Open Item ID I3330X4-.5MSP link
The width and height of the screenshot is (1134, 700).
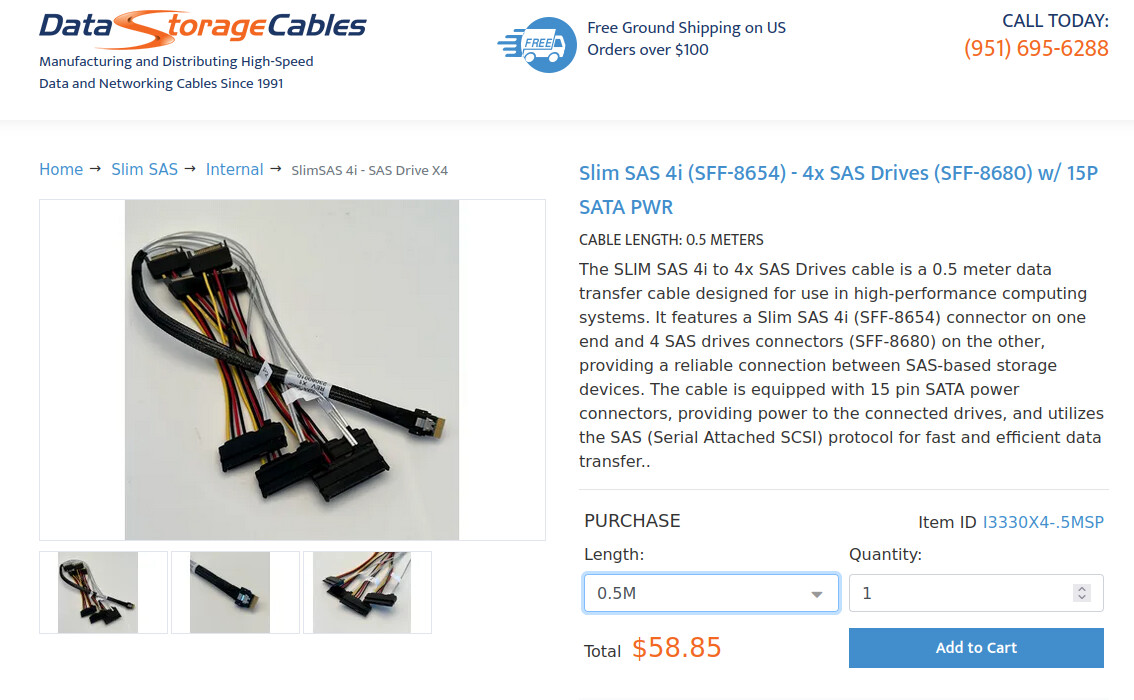click(x=1043, y=522)
